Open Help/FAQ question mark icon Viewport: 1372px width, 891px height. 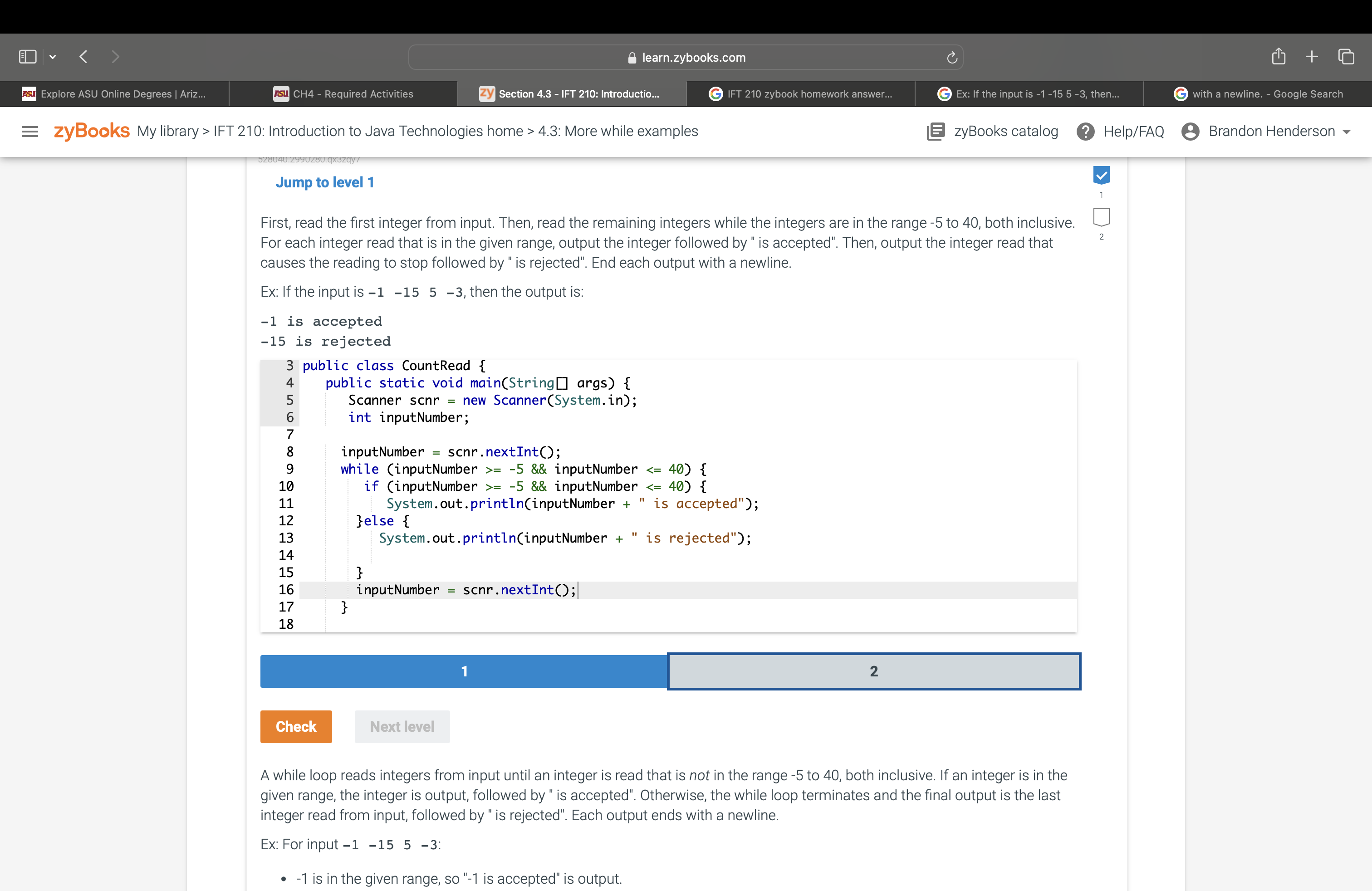pos(1085,132)
